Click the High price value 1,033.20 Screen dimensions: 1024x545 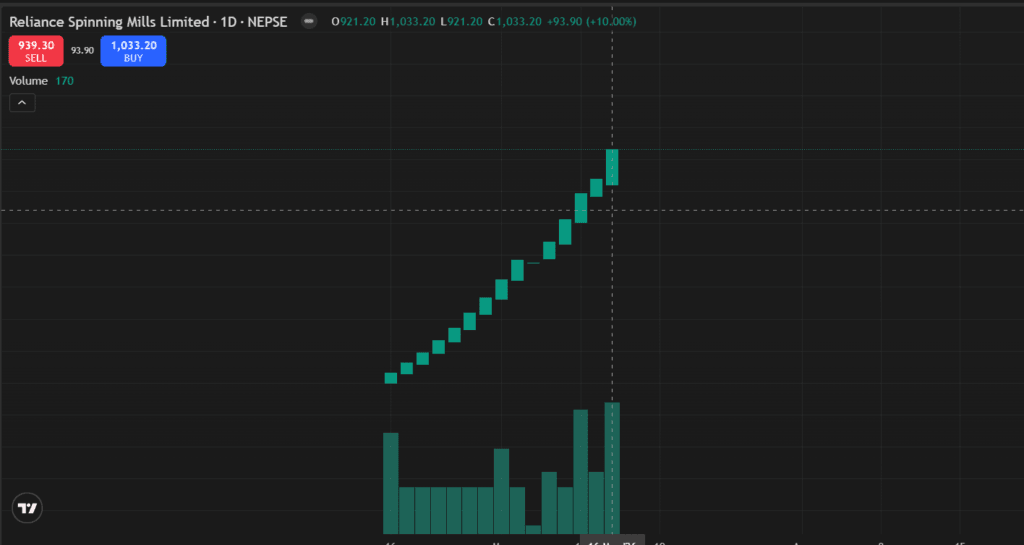click(413, 21)
